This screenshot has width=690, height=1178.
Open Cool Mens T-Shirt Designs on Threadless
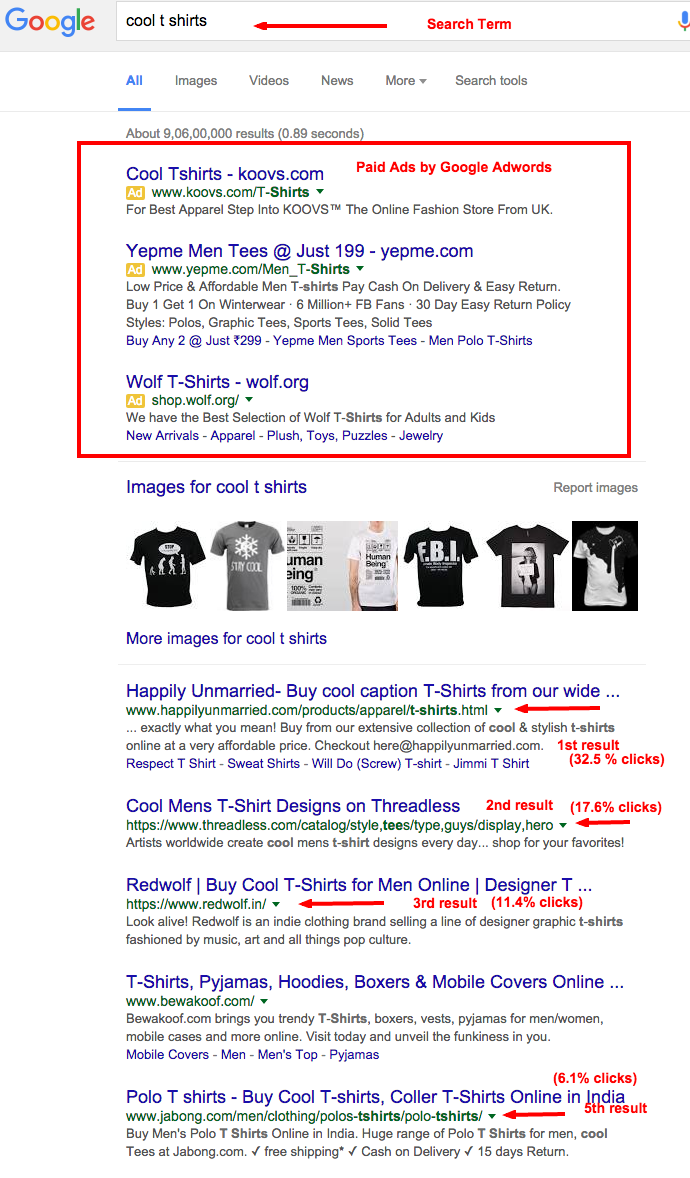pyautogui.click(x=293, y=806)
